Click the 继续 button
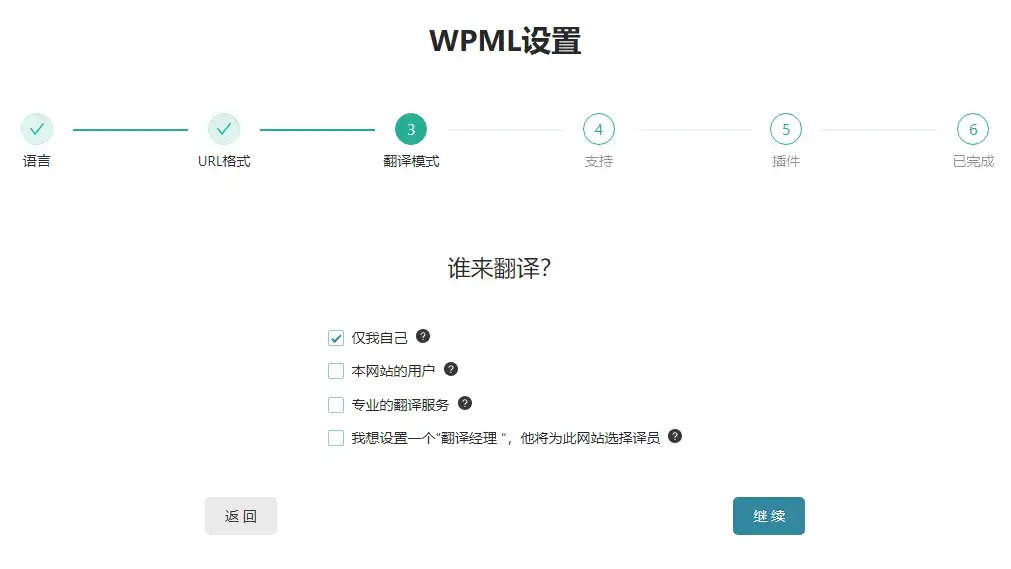 (769, 516)
